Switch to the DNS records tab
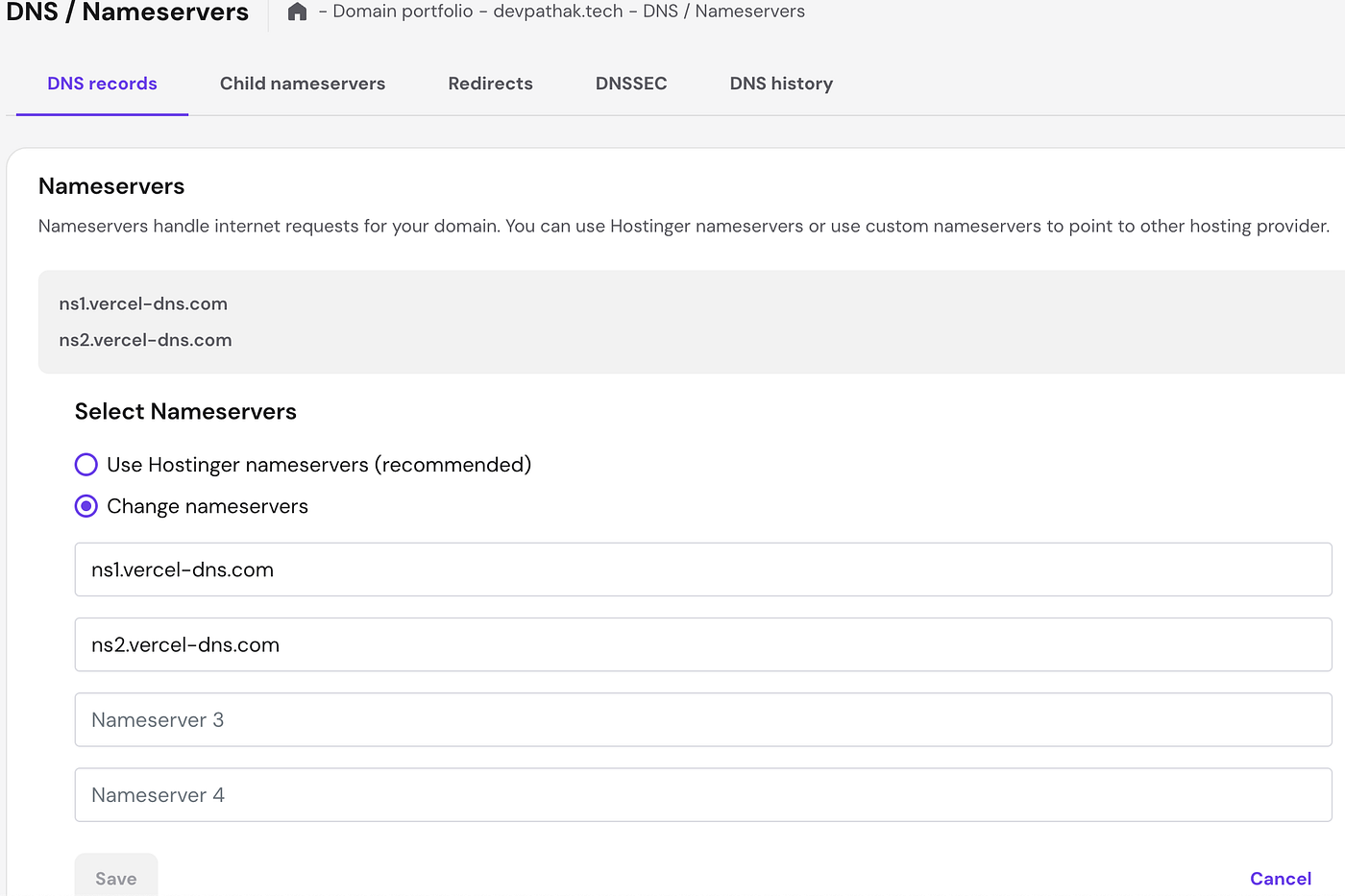 [x=102, y=84]
